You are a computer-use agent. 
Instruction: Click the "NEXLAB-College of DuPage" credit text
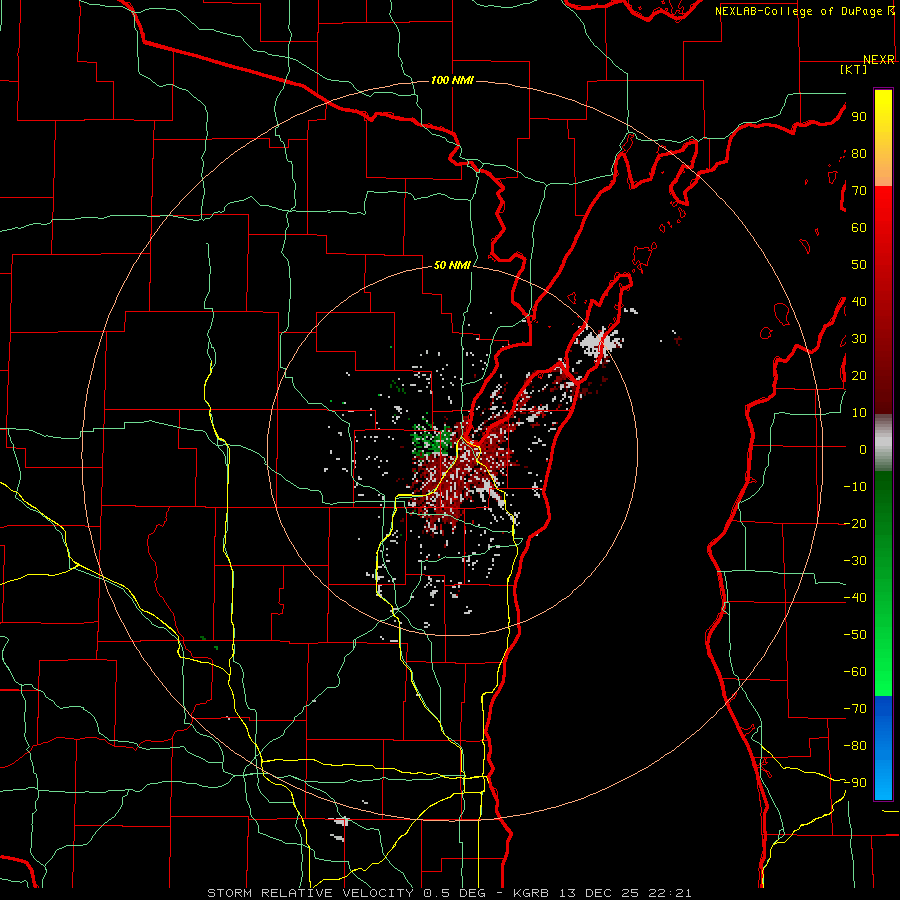pos(798,11)
